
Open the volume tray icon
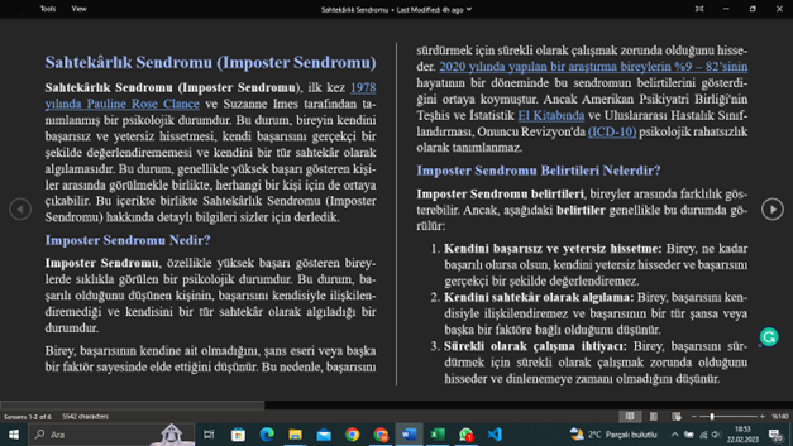pos(716,434)
